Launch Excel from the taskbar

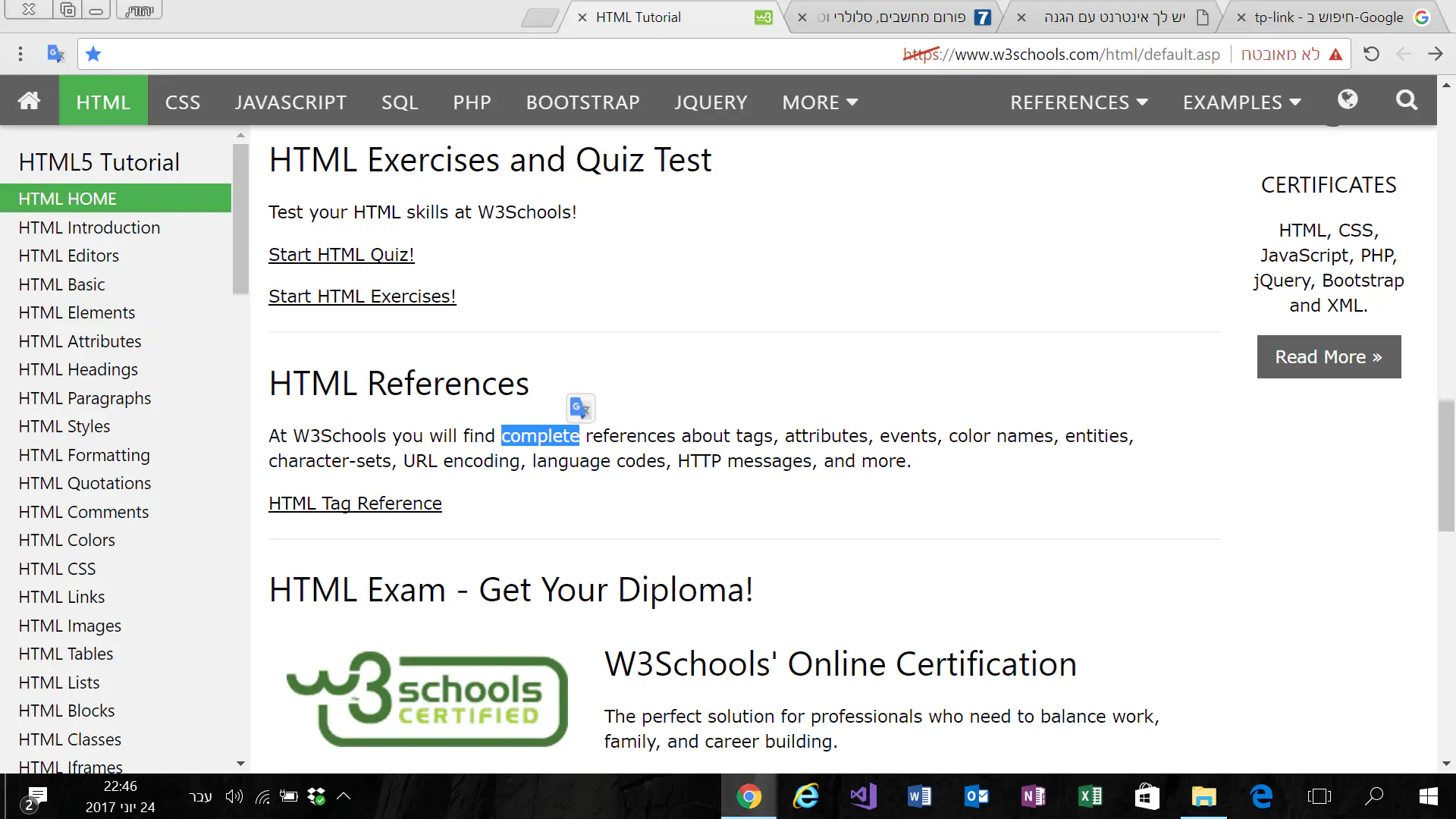[x=1090, y=796]
